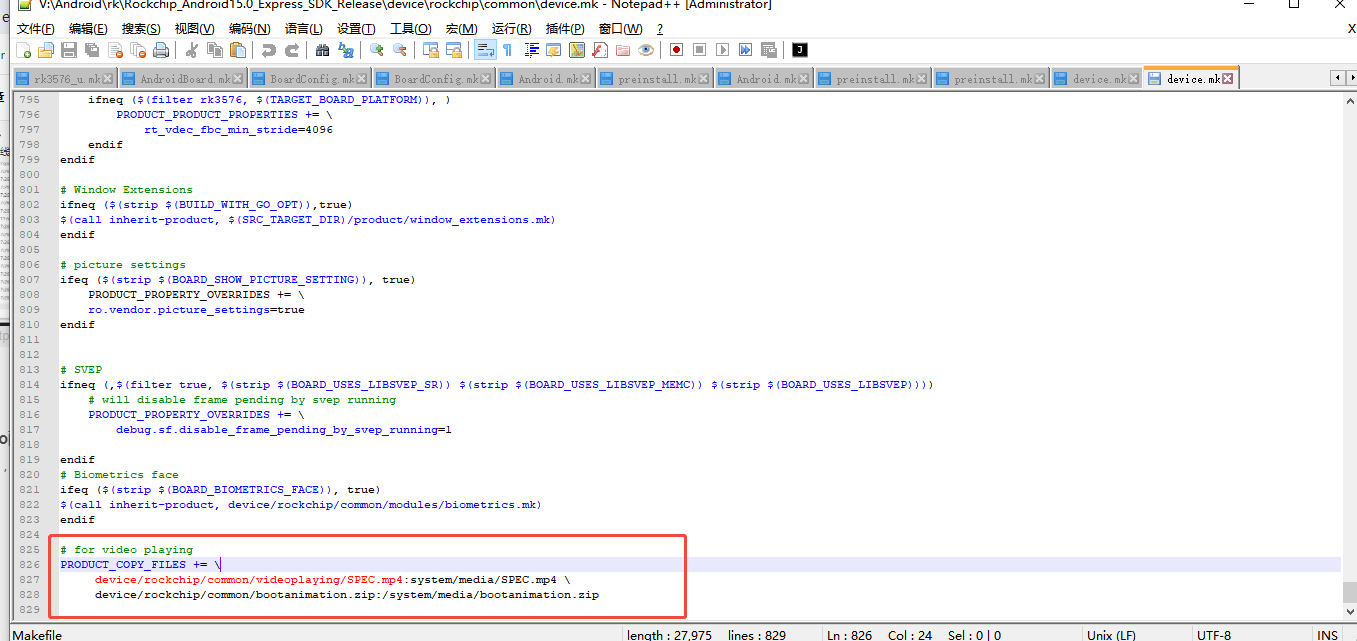Click the Copy toolbar icon
1357x641 pixels.
[214, 50]
